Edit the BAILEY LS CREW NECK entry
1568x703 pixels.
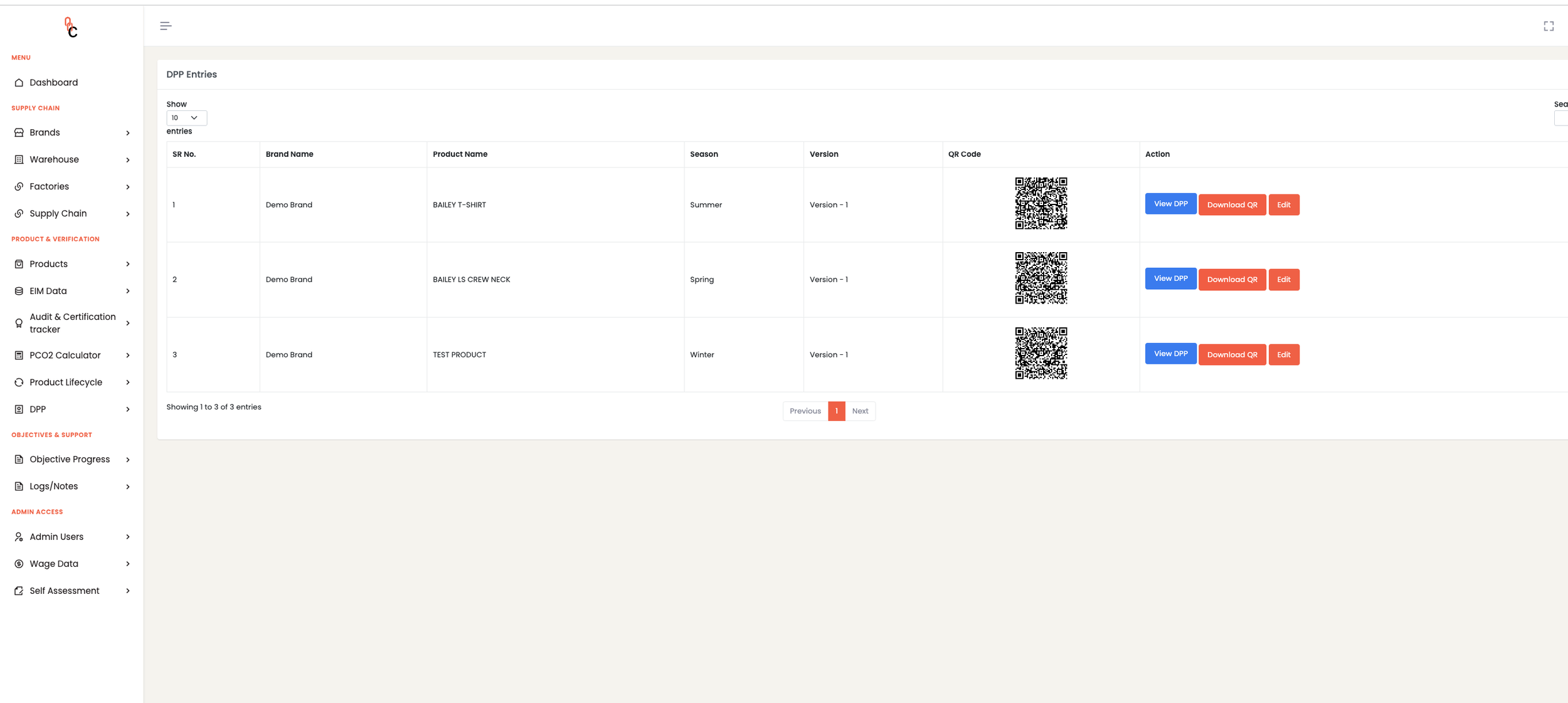tap(1283, 280)
